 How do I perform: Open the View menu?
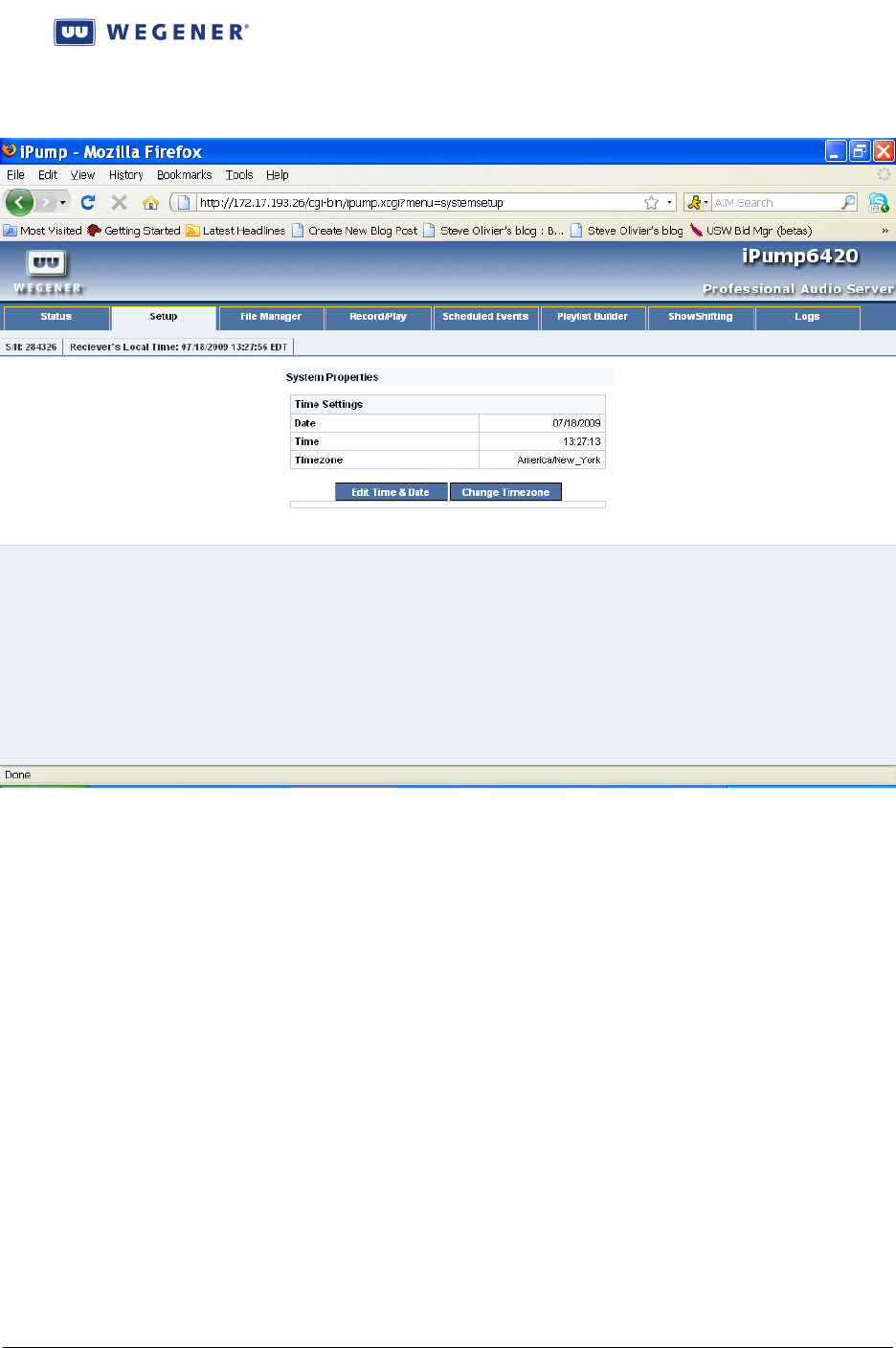click(82, 175)
